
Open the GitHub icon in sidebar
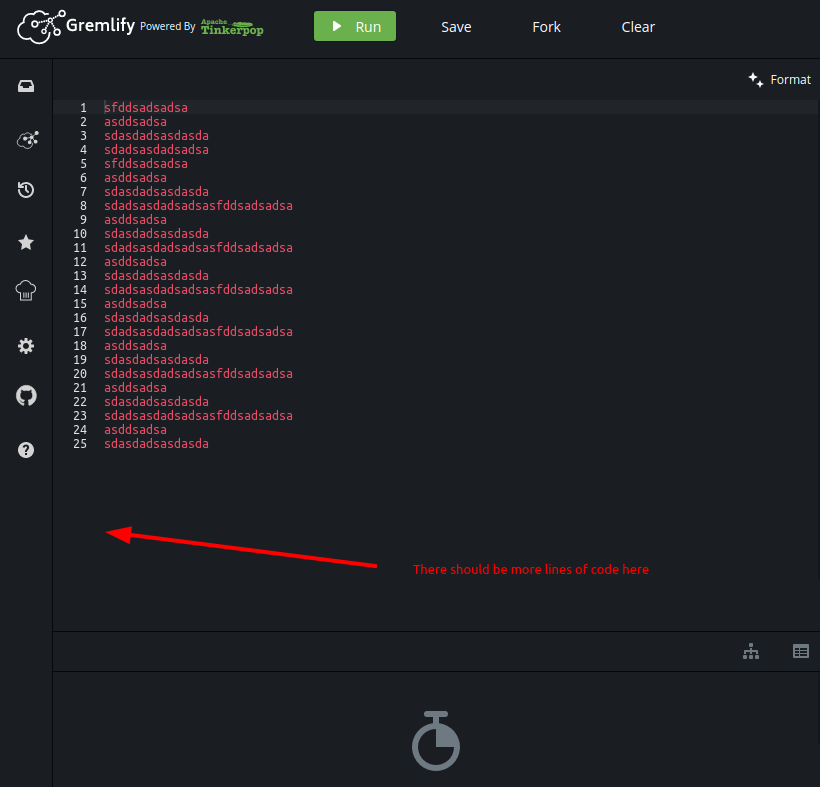(x=26, y=396)
